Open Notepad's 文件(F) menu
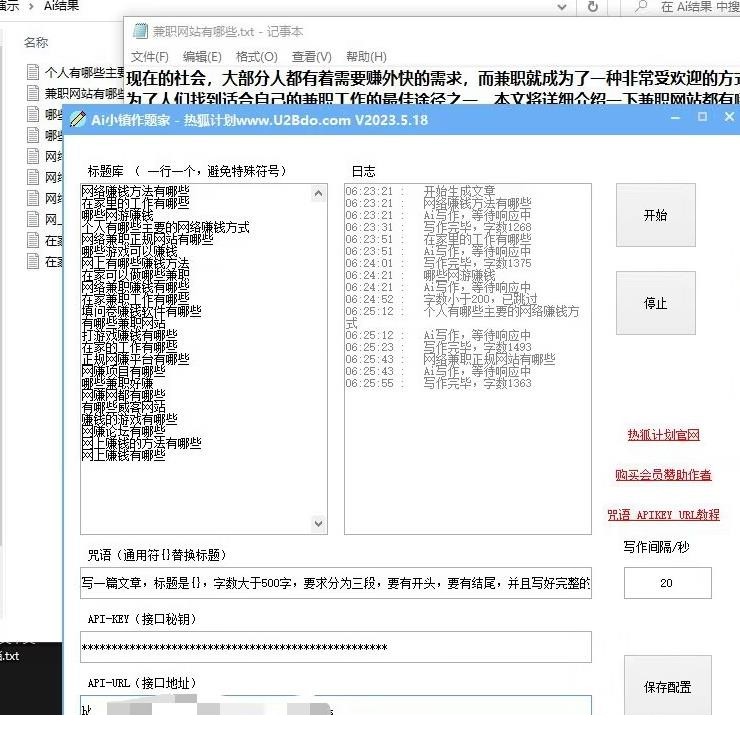 point(150,57)
